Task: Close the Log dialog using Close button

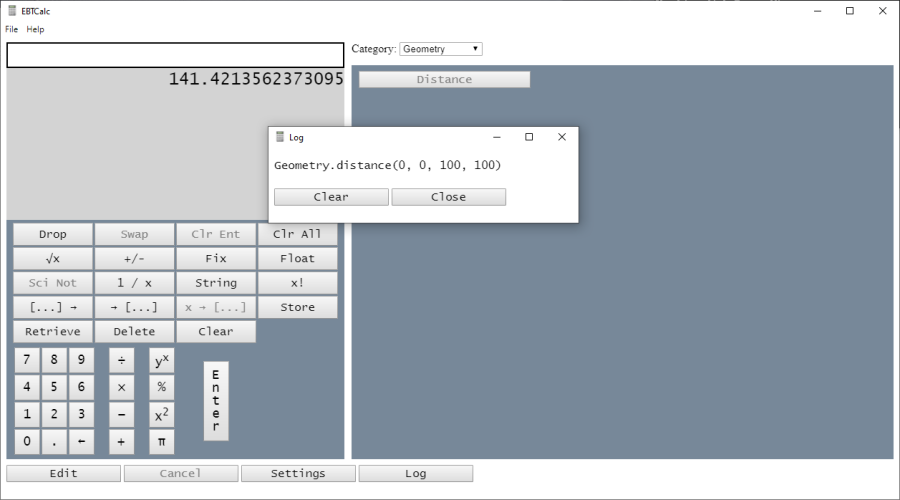Action: [x=448, y=197]
